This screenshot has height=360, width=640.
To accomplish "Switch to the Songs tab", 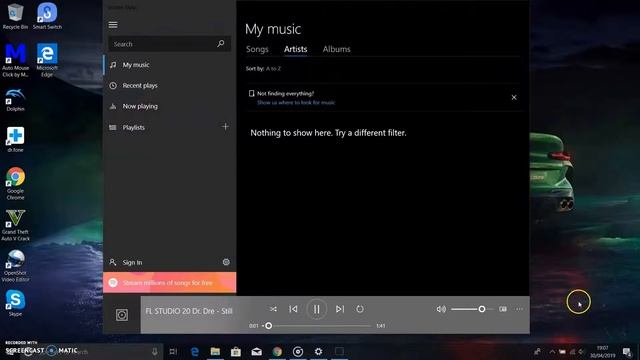I will click(257, 49).
